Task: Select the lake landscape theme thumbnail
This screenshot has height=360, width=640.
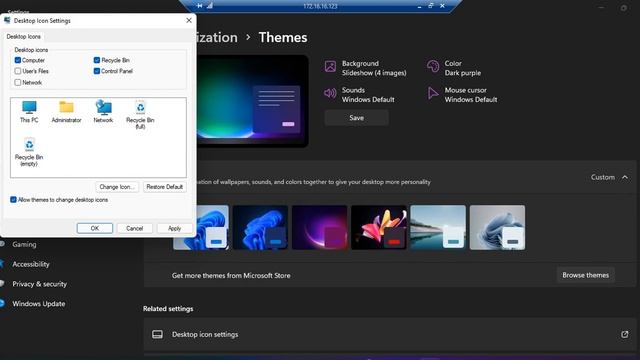Action: 438,227
